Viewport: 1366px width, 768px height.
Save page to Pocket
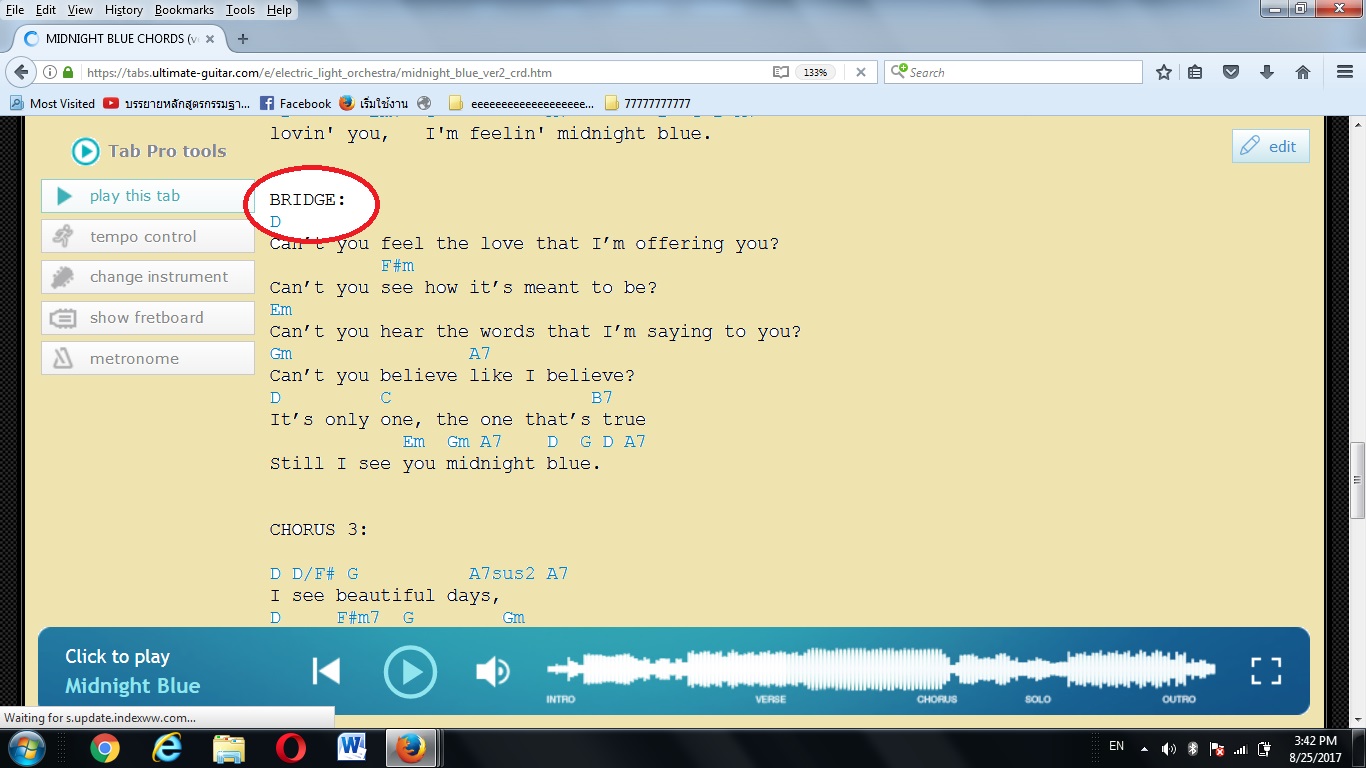(x=1232, y=72)
